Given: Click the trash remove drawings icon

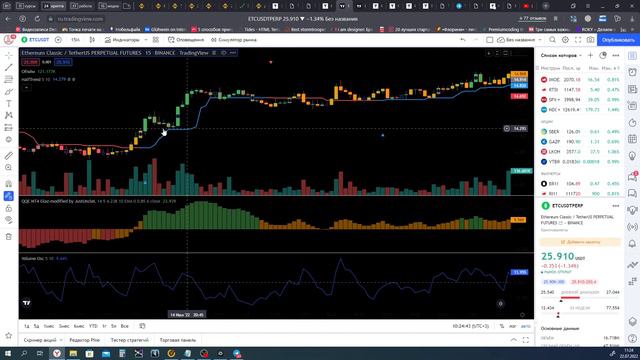Looking at the screenshot, I should point(9,237).
